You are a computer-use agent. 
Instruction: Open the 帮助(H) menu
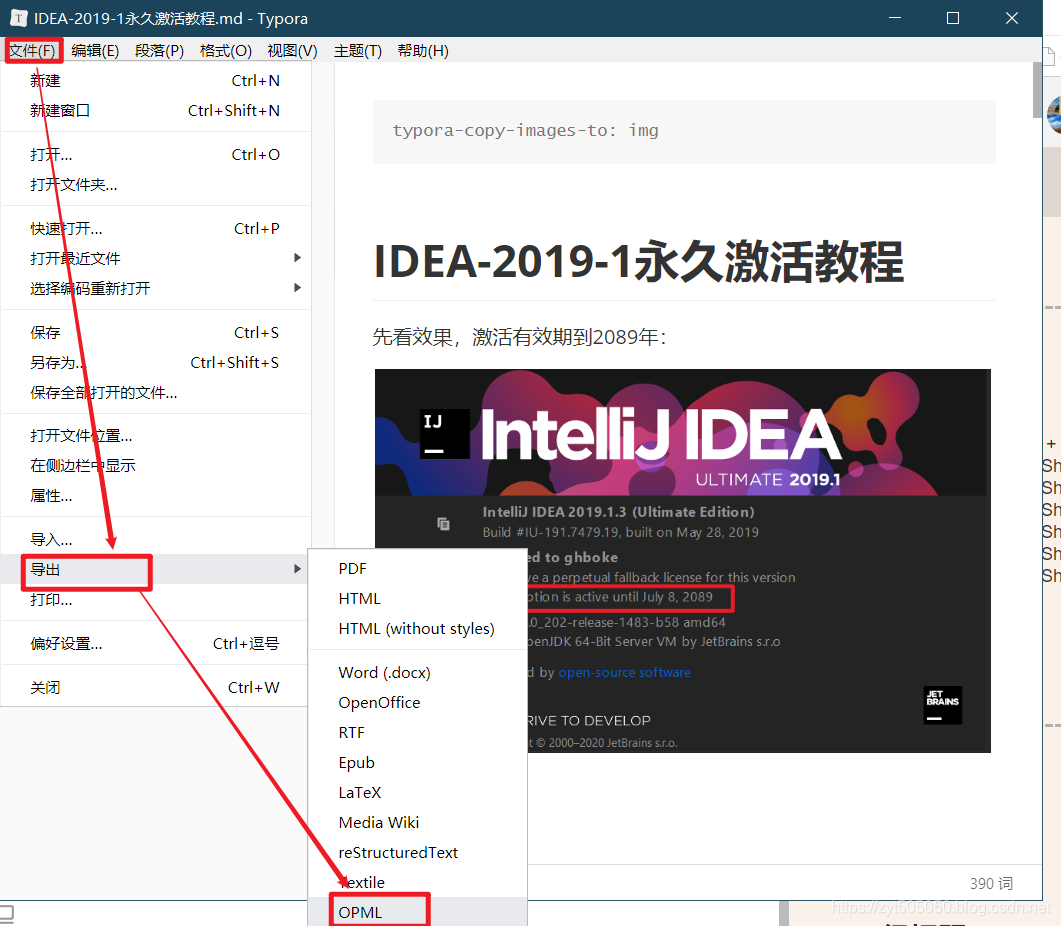point(422,51)
